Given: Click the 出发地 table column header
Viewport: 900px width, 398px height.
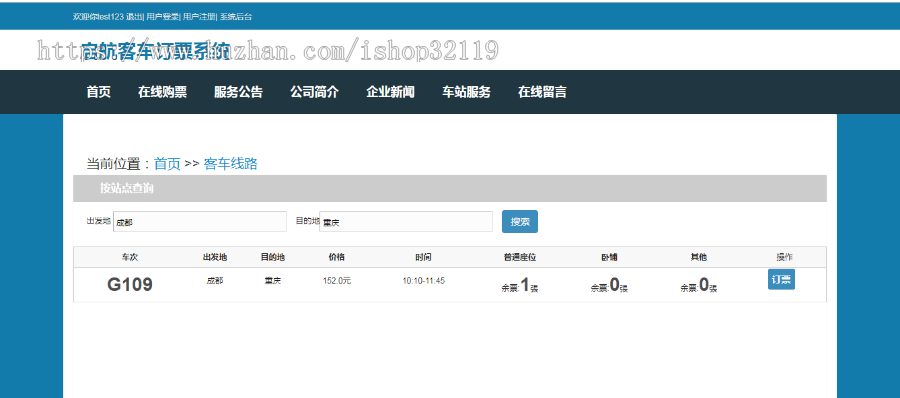Looking at the screenshot, I should pos(215,257).
